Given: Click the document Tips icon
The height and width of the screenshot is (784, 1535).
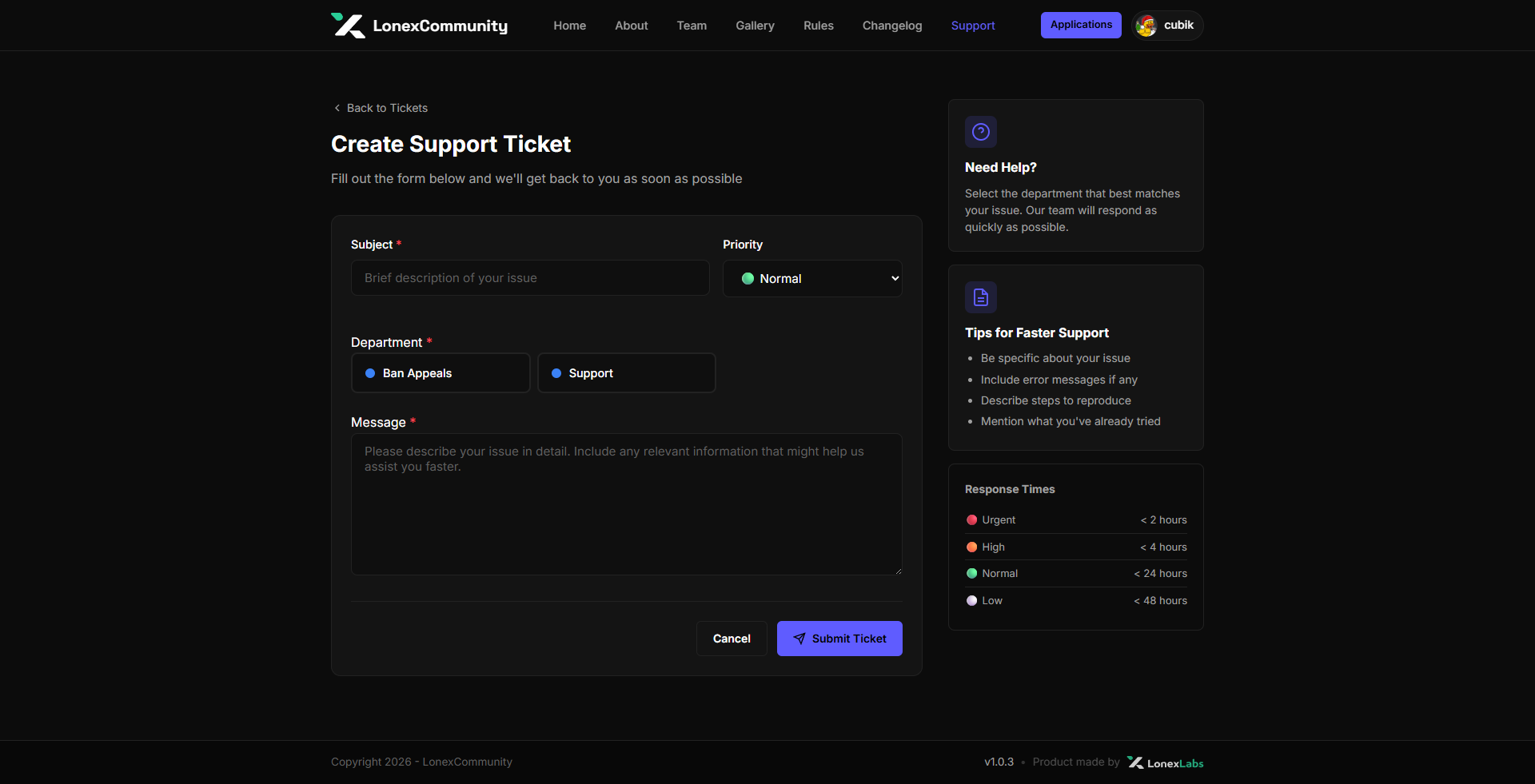Looking at the screenshot, I should click(x=981, y=297).
